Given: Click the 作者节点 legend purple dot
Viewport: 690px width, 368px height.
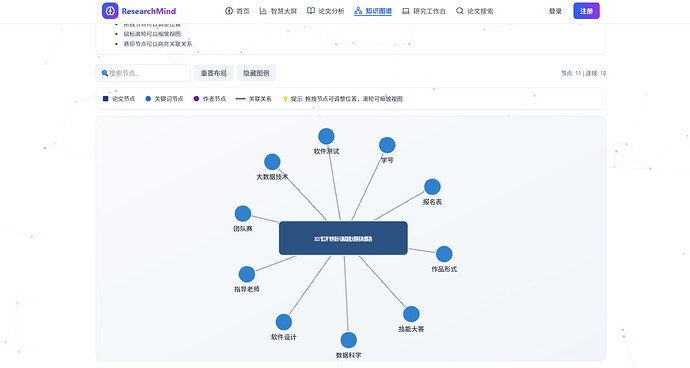Looking at the screenshot, I should point(196,99).
